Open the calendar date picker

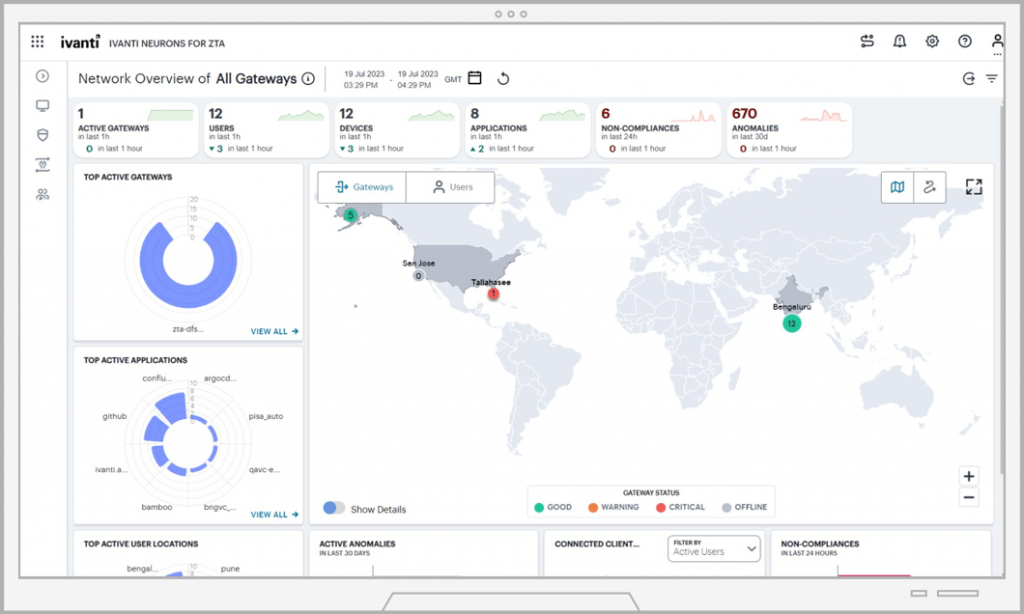[x=475, y=78]
